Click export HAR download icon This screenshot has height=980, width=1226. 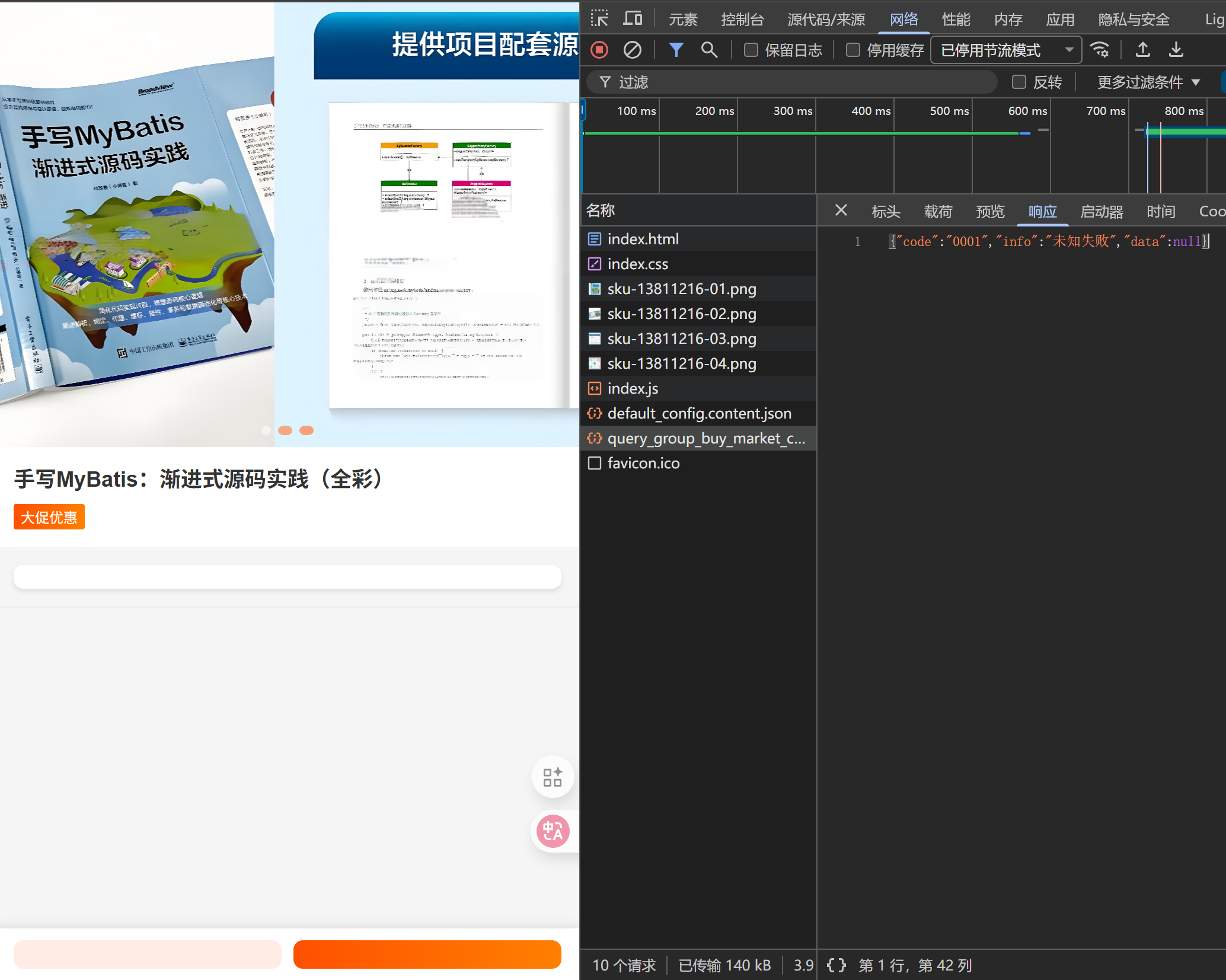[1176, 50]
